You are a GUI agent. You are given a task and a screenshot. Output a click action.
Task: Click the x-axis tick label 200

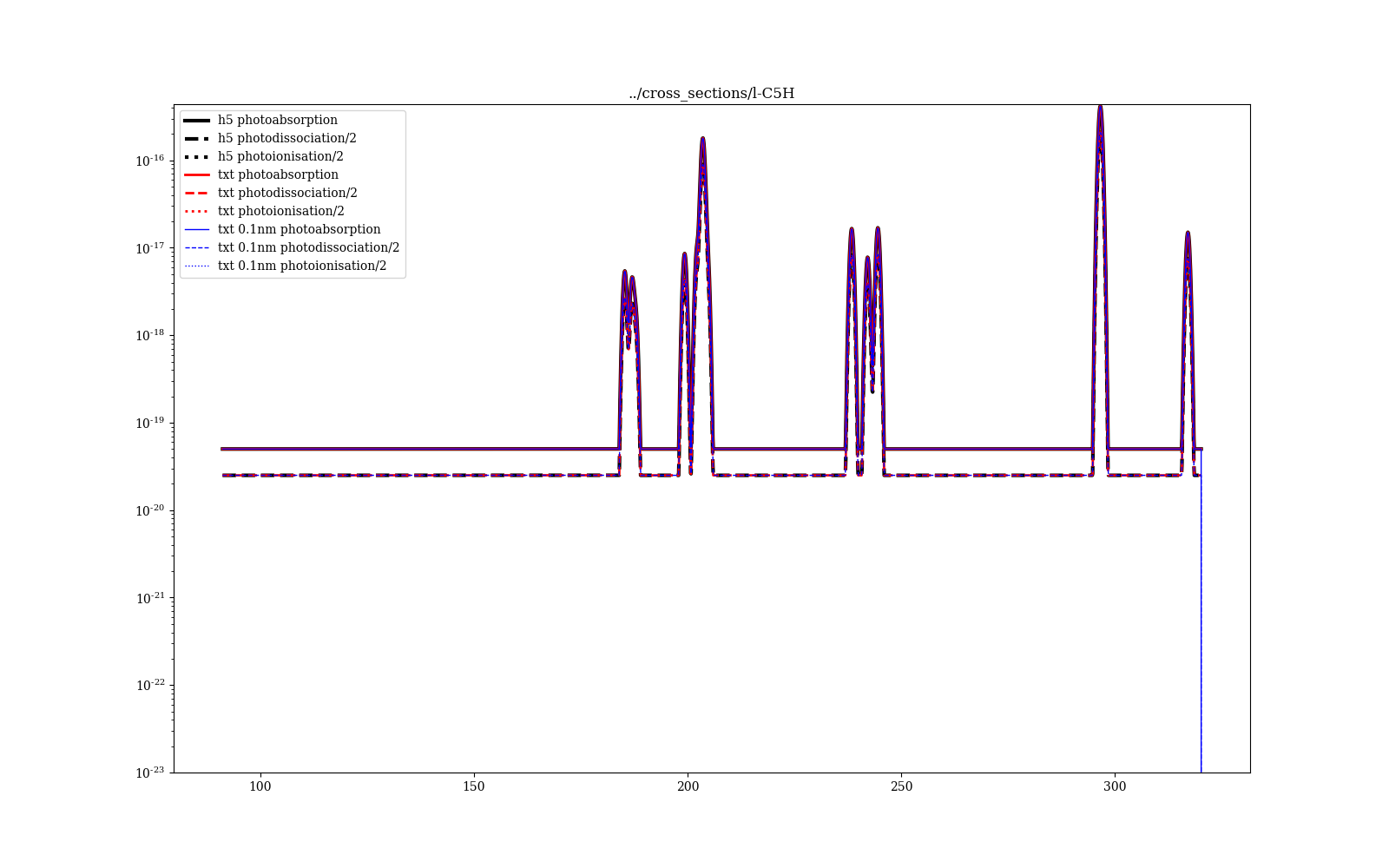(688, 786)
